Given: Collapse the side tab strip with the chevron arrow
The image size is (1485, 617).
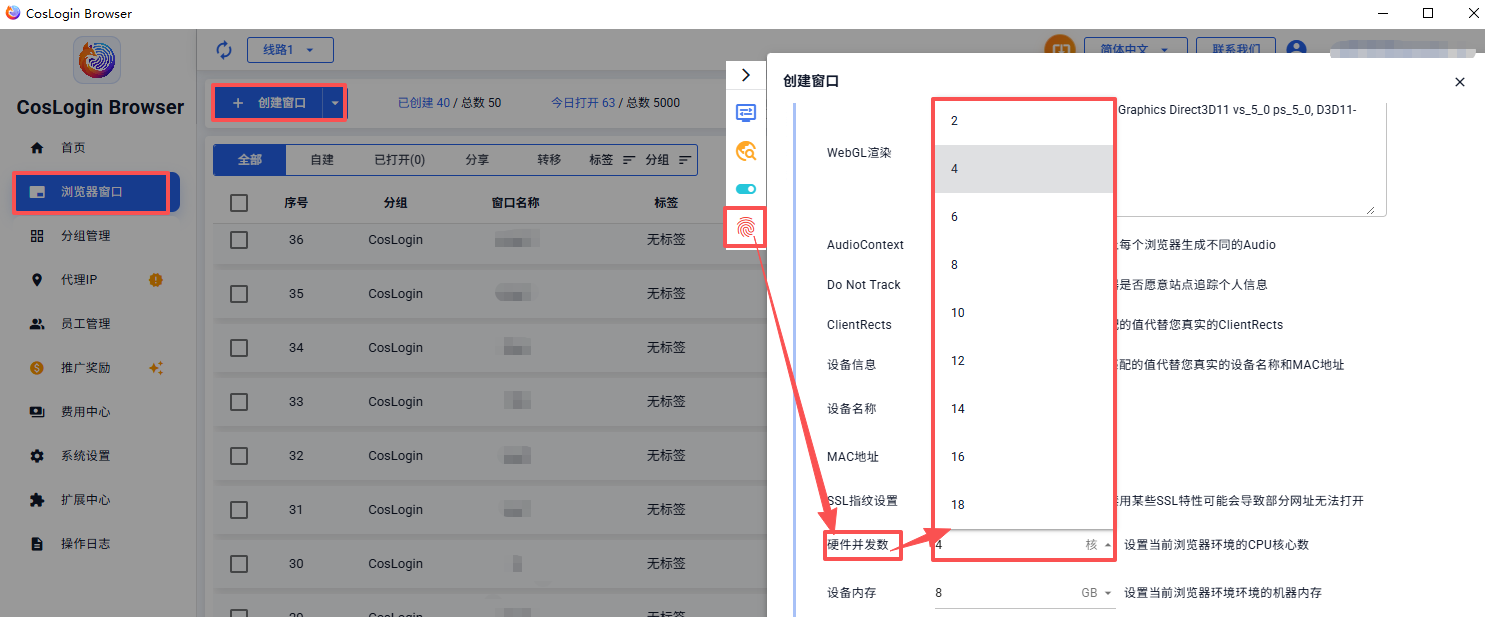Looking at the screenshot, I should point(746,75).
